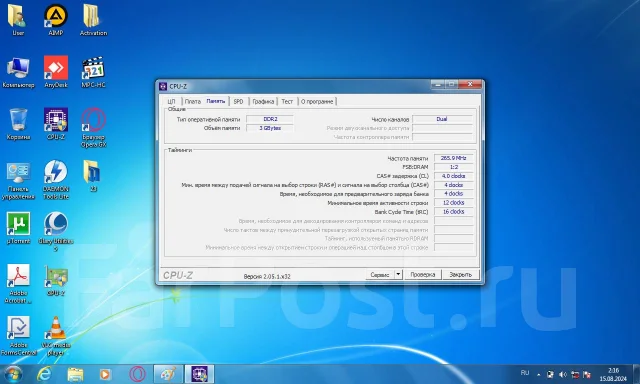Click the Сервис button
640x384 pixels.
pos(380,275)
